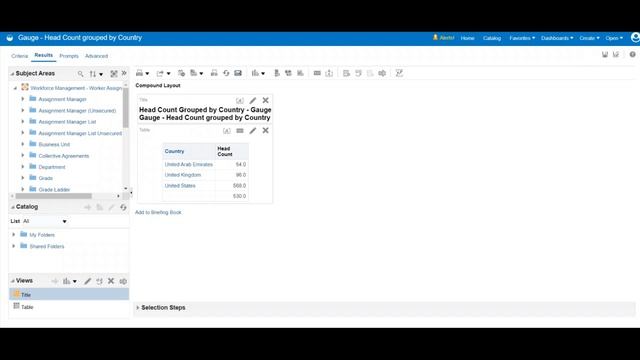The width and height of the screenshot is (640, 360).
Task: Open the help icon at top right
Action: click(632, 54)
